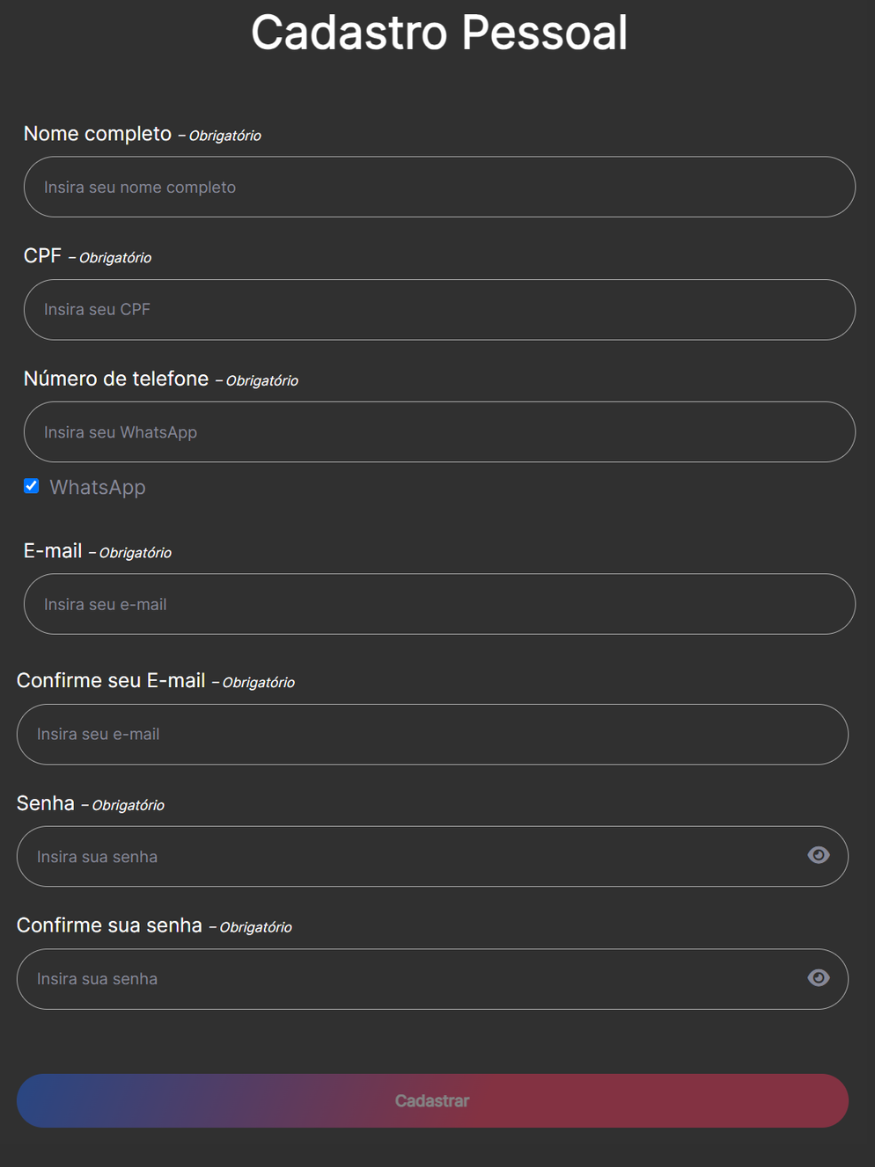Click the Cadastro Pessoal page title
Screen dimensions: 875x1167
coord(440,32)
